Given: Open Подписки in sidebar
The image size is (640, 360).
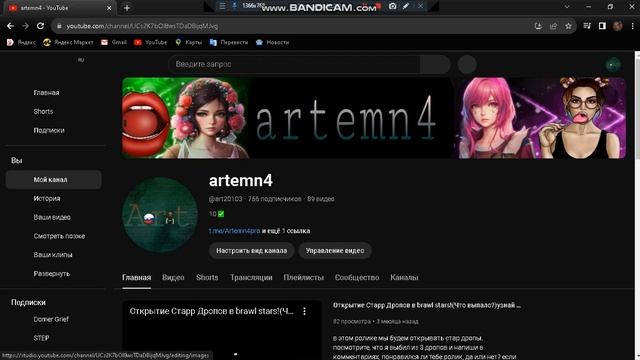Looking at the screenshot, I should click(x=49, y=130).
